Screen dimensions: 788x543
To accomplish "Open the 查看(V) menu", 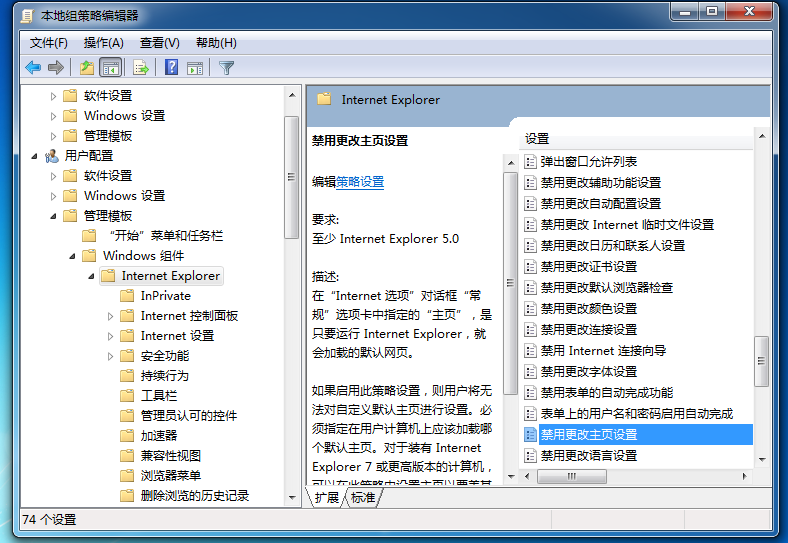I will coord(159,43).
